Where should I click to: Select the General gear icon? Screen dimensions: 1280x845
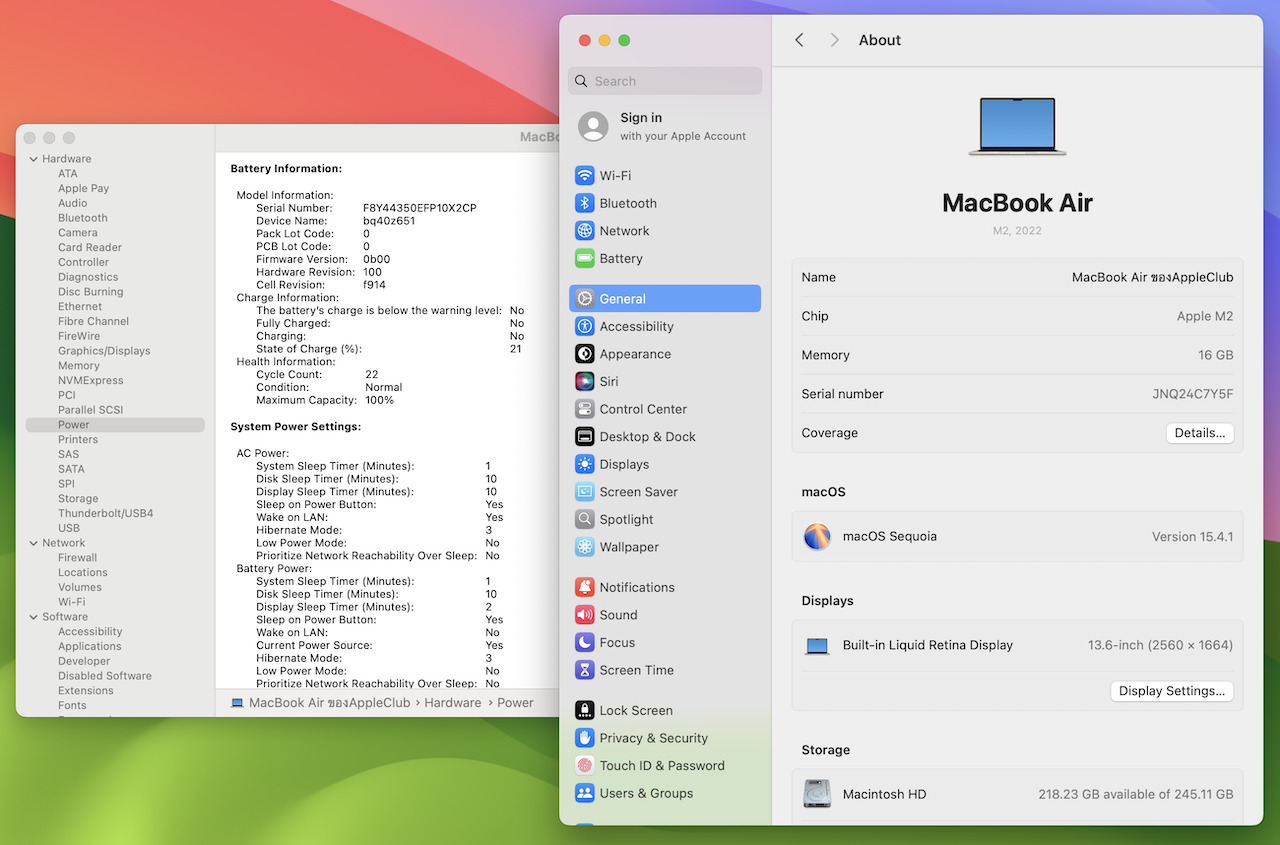[x=585, y=299]
